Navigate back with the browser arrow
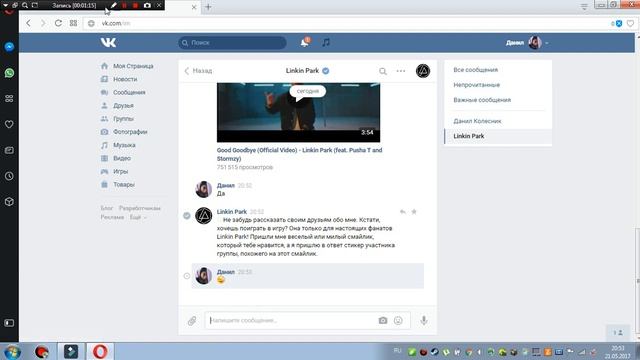Viewport: 640px width, 360px height. [x=28, y=23]
